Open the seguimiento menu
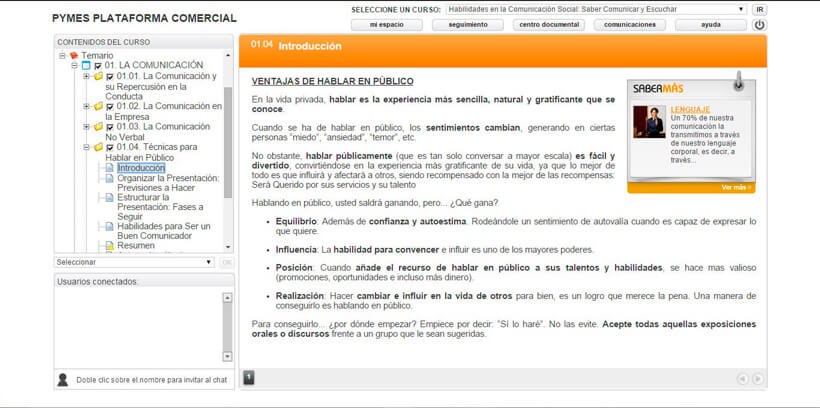This screenshot has width=820, height=408. (x=468, y=25)
